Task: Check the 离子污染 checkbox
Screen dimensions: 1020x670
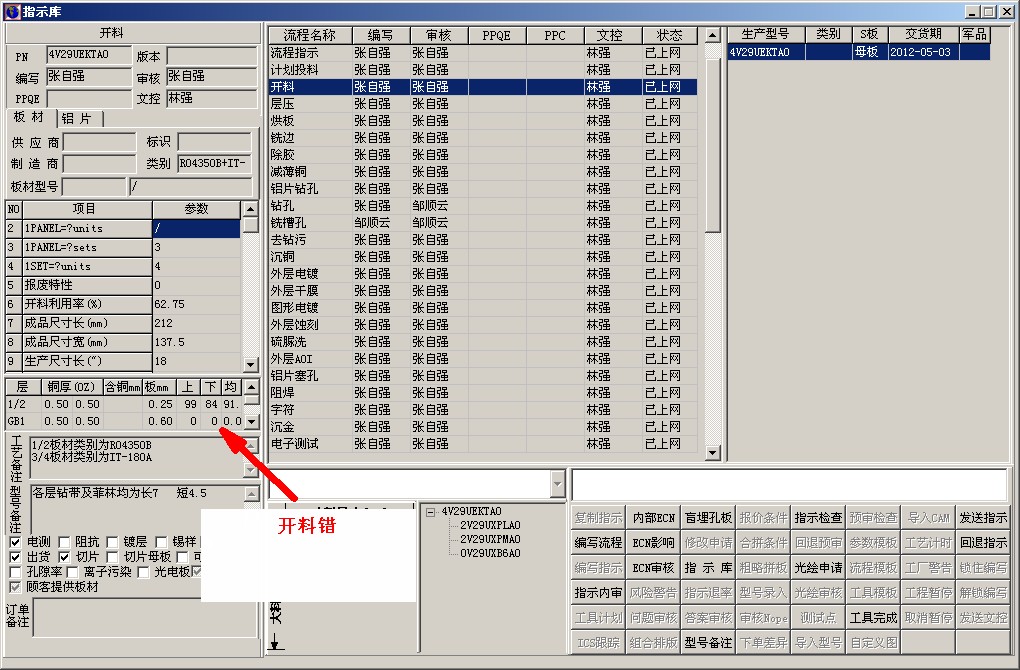Action: coord(72,572)
